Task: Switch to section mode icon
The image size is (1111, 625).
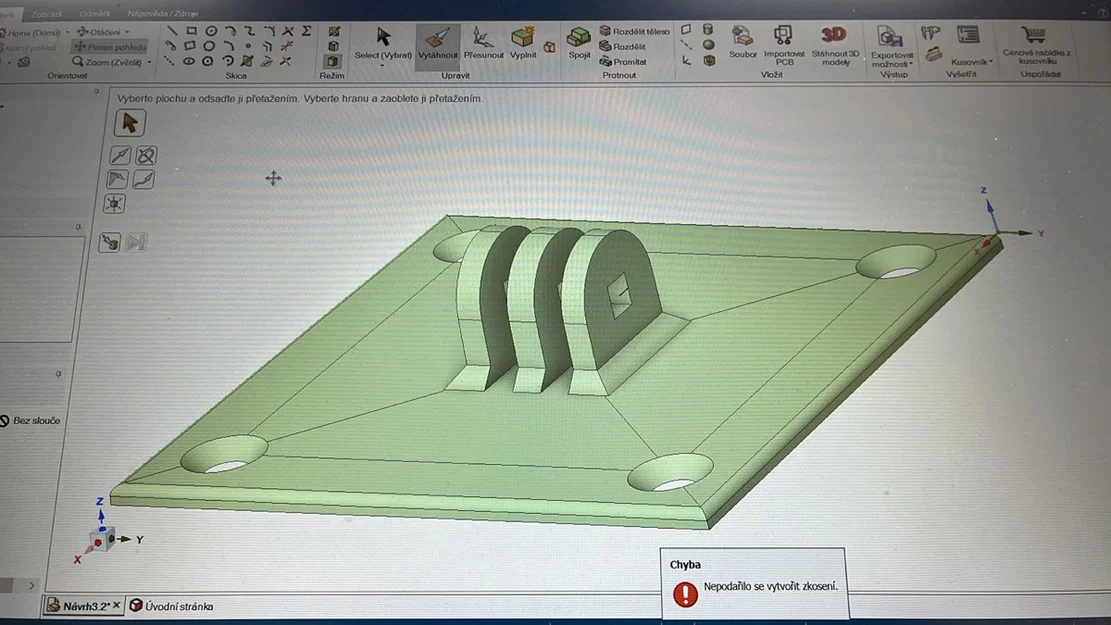Action: (333, 46)
